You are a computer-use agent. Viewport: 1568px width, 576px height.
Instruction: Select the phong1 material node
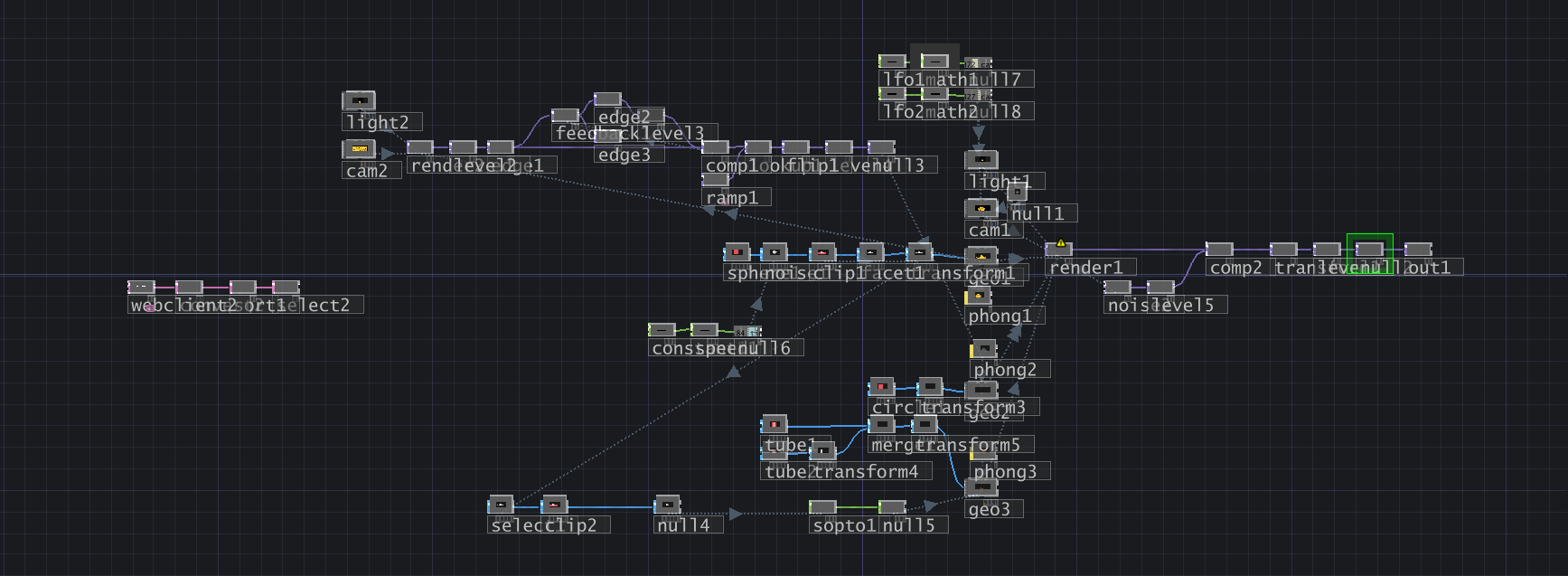click(x=978, y=297)
